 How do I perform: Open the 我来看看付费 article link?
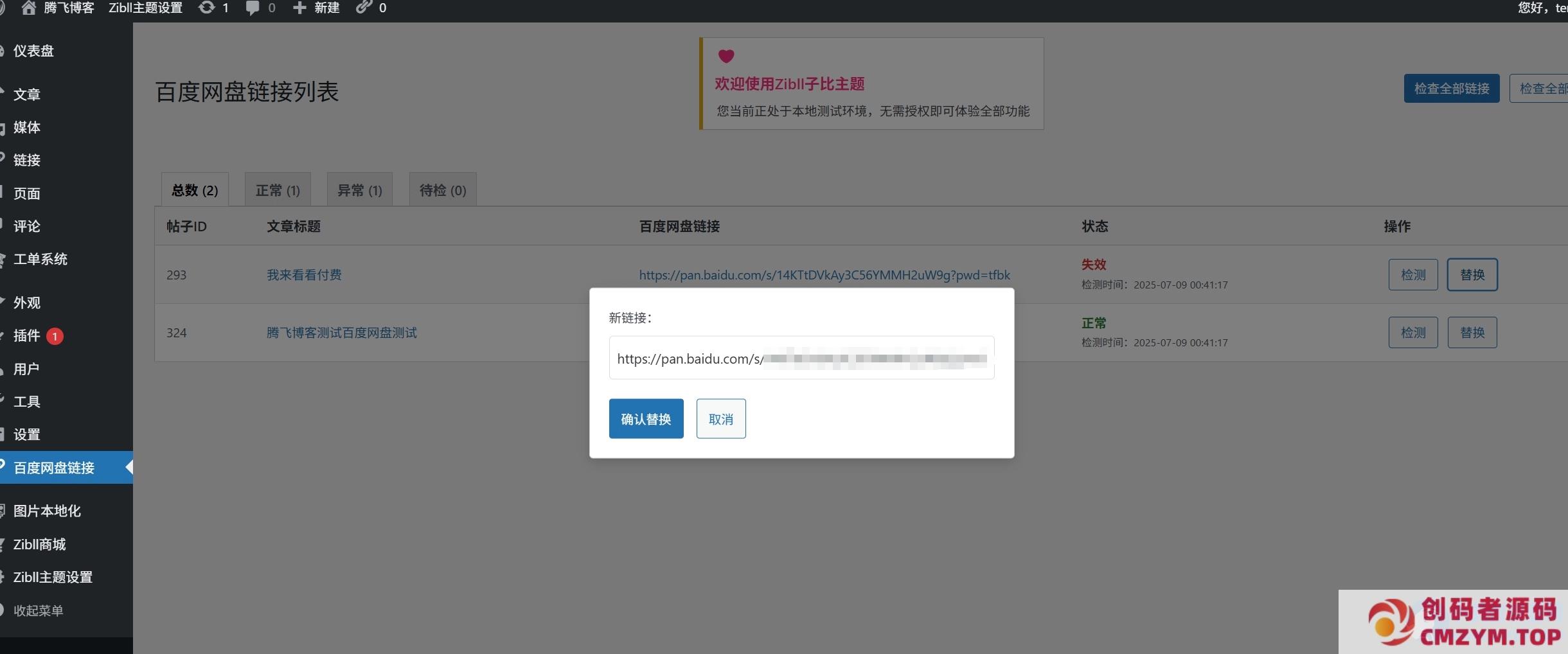[x=304, y=275]
